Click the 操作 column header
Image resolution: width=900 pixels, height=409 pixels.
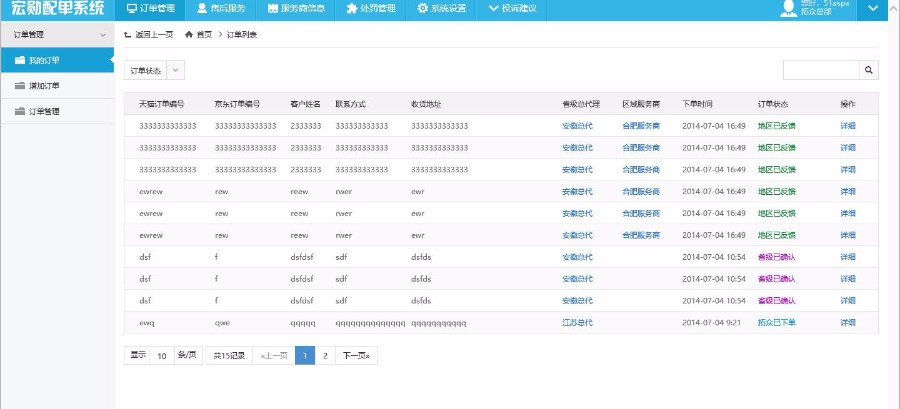(x=848, y=104)
